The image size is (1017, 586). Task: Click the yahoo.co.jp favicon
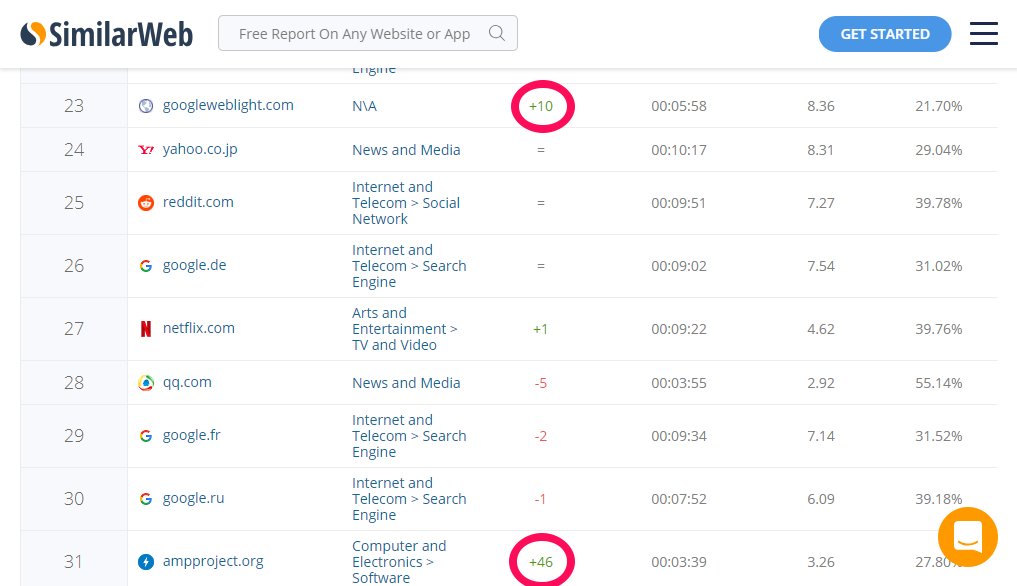pos(146,150)
